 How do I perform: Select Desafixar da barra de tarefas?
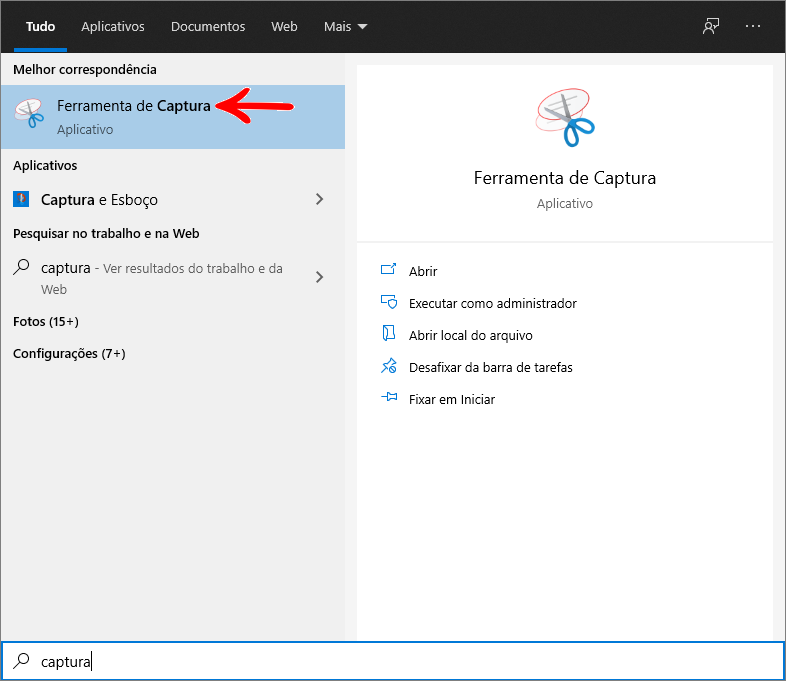point(490,367)
